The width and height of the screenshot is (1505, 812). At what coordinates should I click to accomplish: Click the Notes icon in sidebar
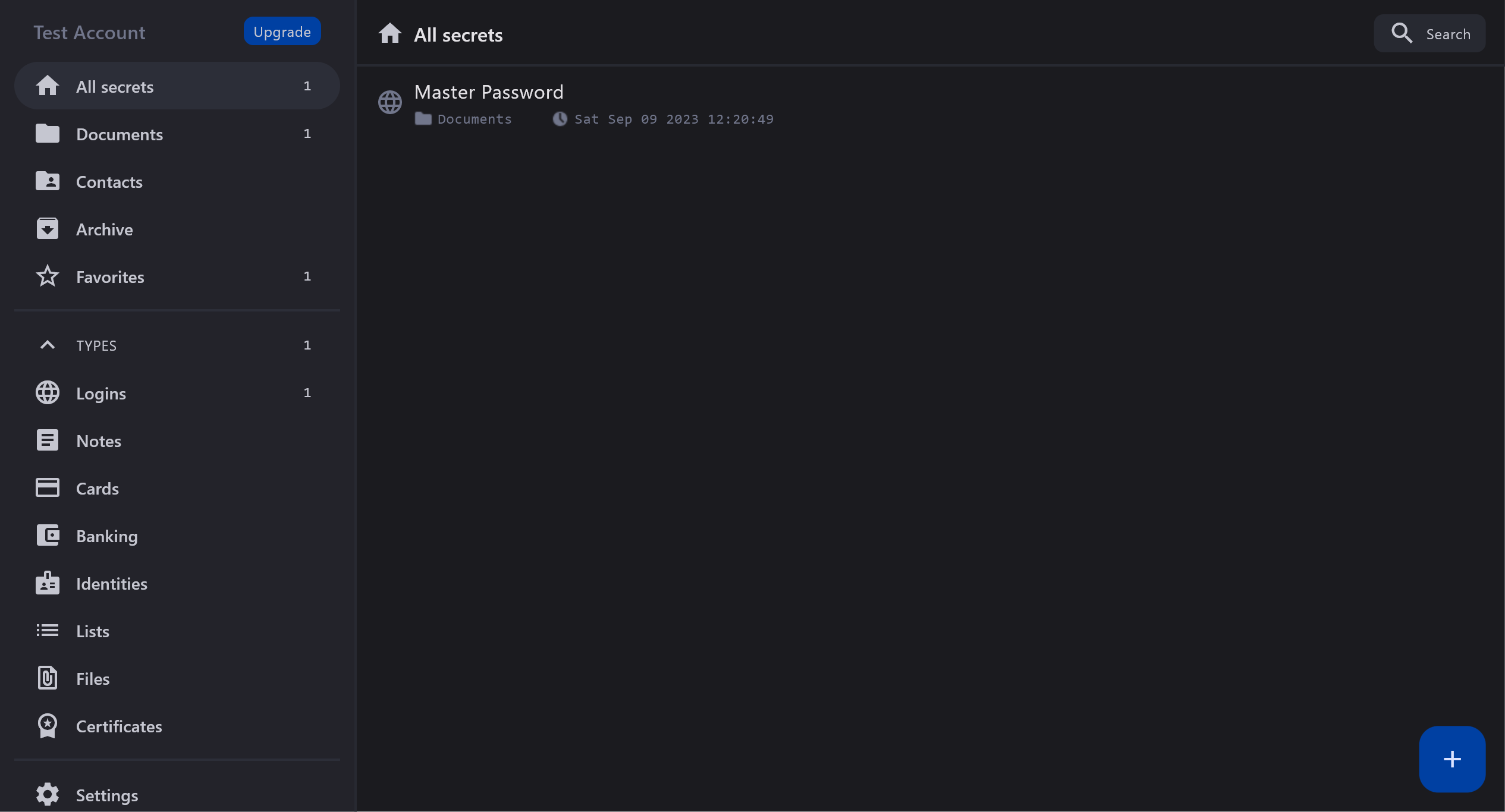pyautogui.click(x=48, y=440)
